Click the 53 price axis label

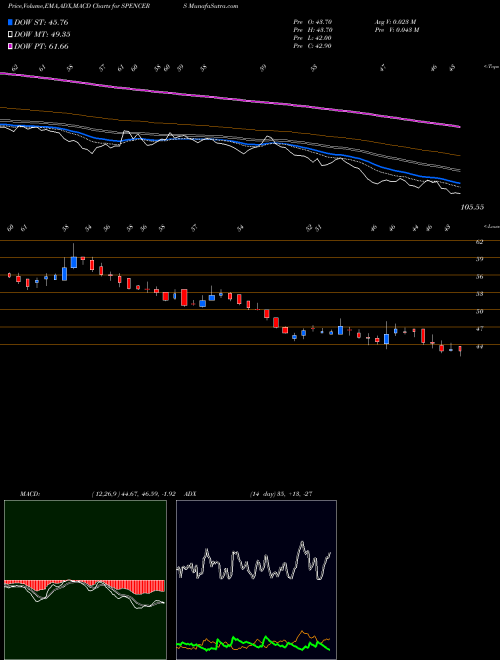[x=479, y=294]
